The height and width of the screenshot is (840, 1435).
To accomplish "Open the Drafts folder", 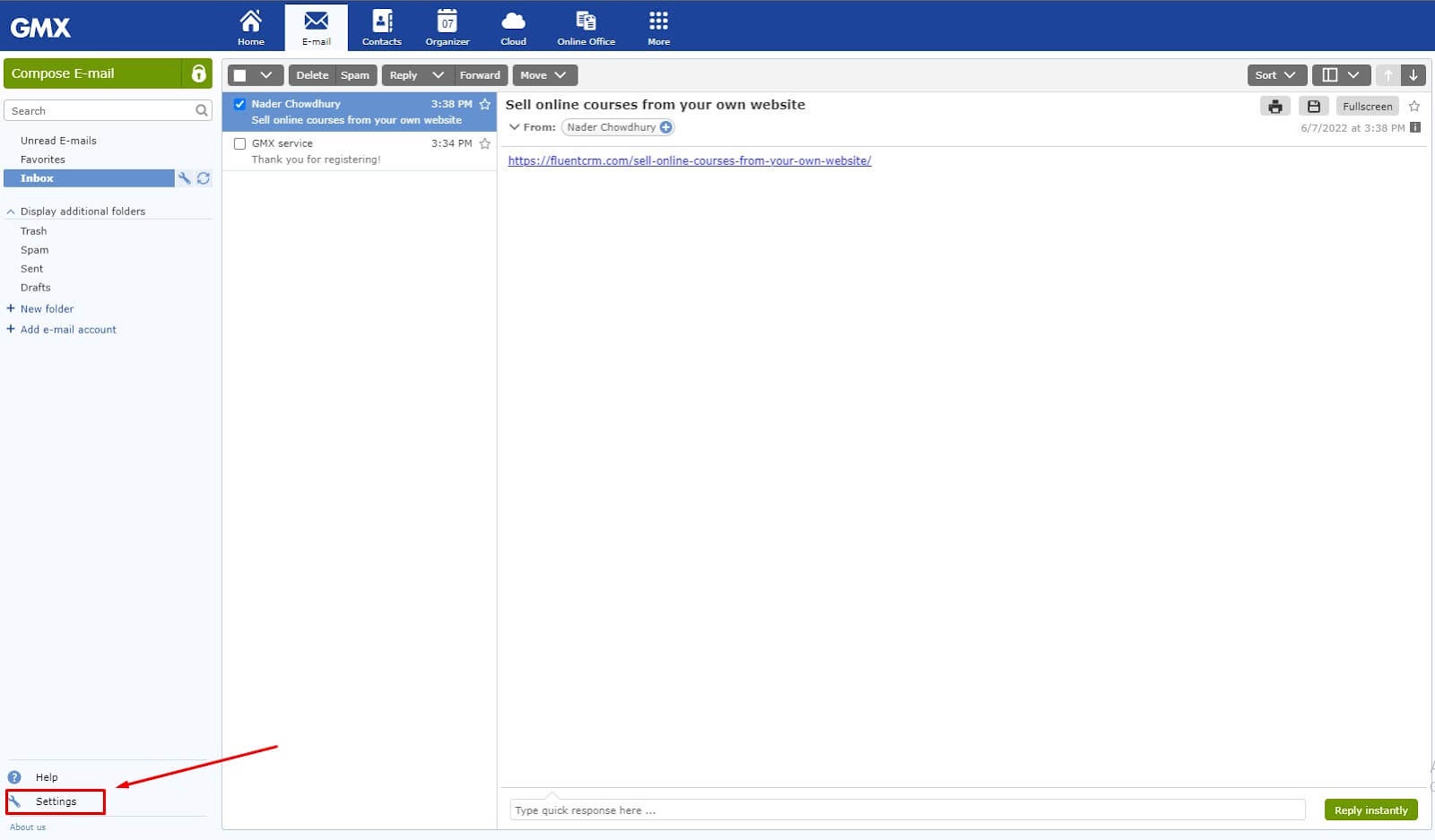I will click(x=35, y=288).
